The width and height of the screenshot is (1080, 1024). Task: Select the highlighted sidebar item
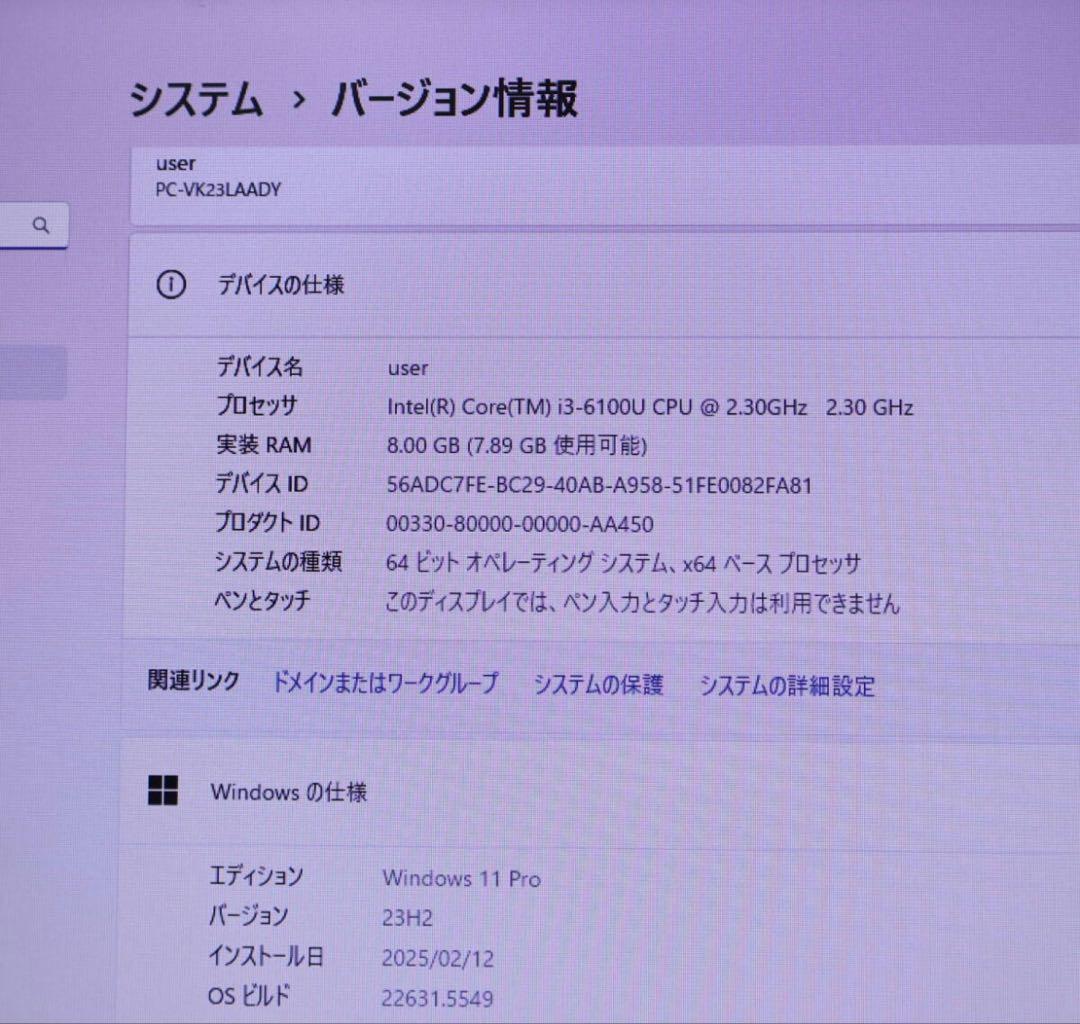click(x=33, y=372)
